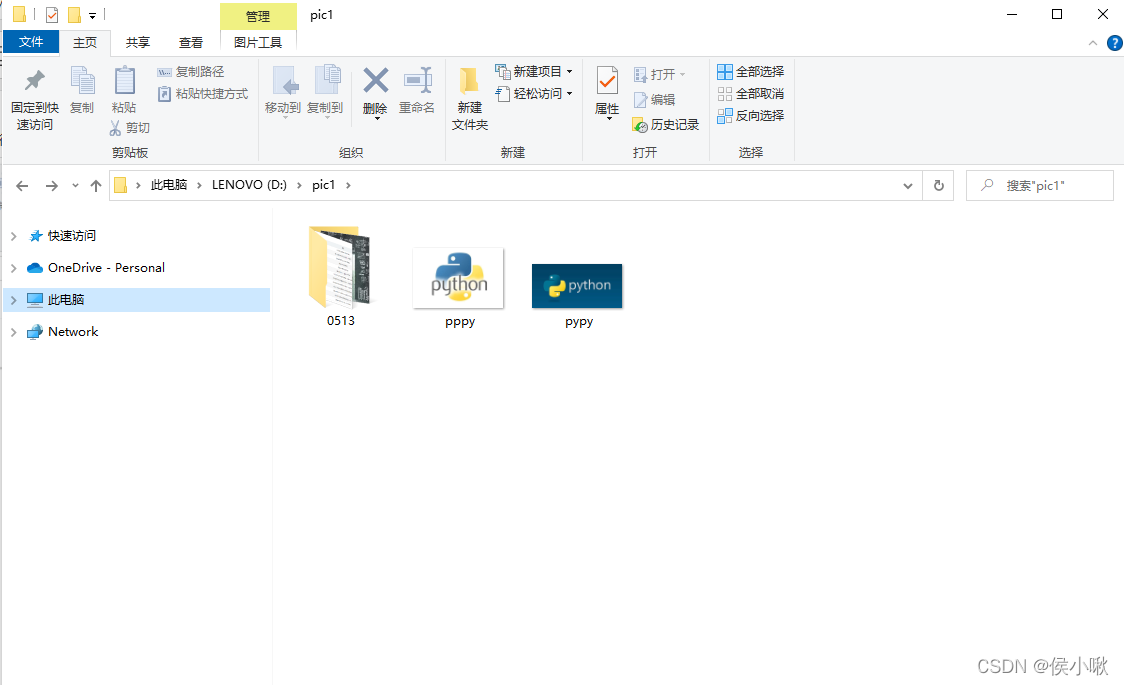The image size is (1124, 685).
Task: Click the address bar refresh button
Action: (x=938, y=185)
